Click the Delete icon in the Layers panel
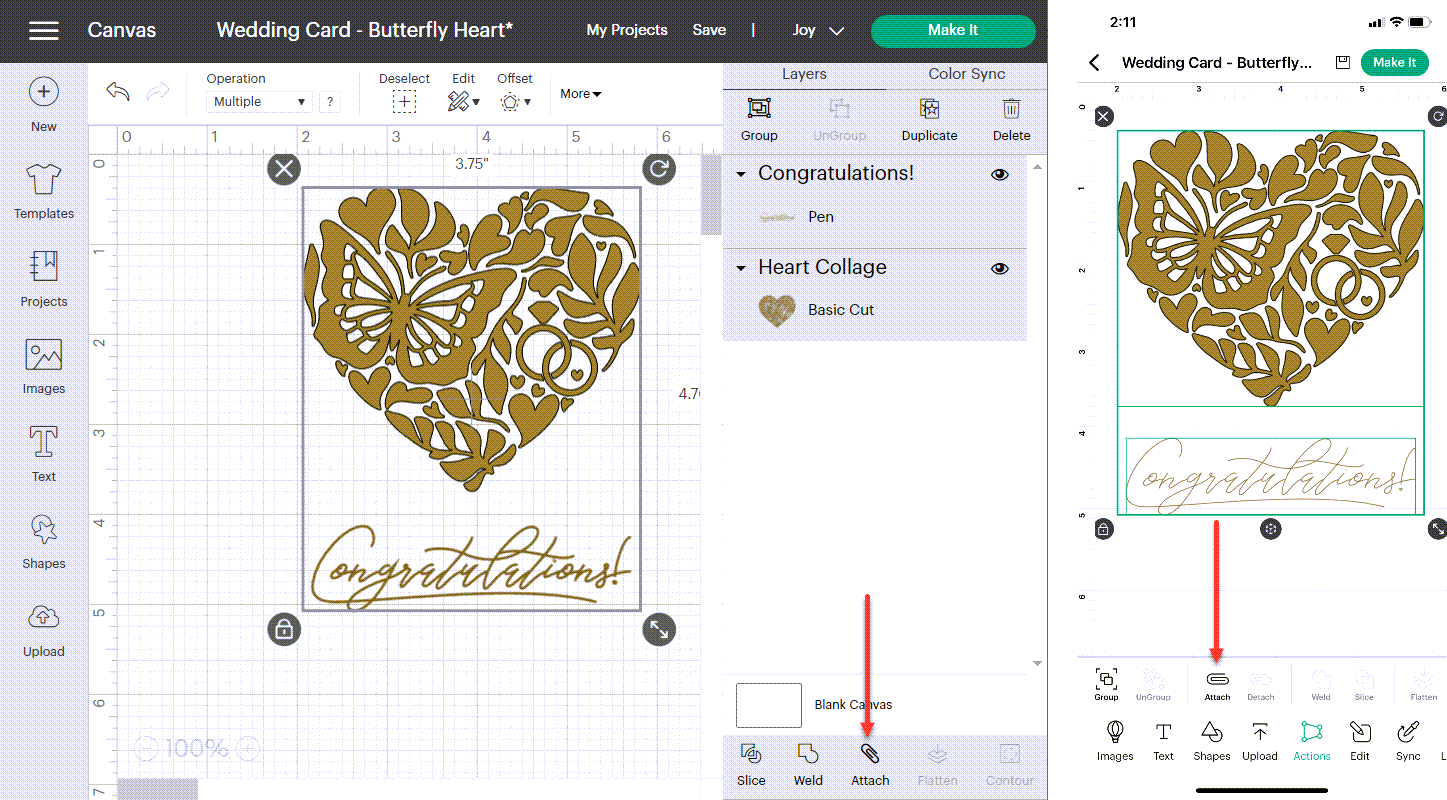Viewport: 1447px width, 800px height. pos(1011,118)
